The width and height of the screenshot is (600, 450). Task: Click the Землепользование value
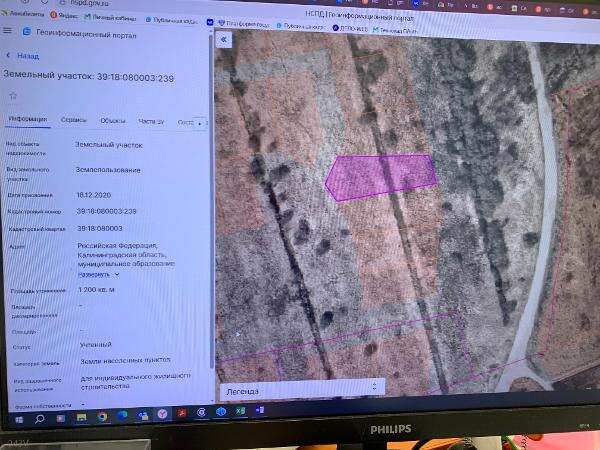click(108, 170)
